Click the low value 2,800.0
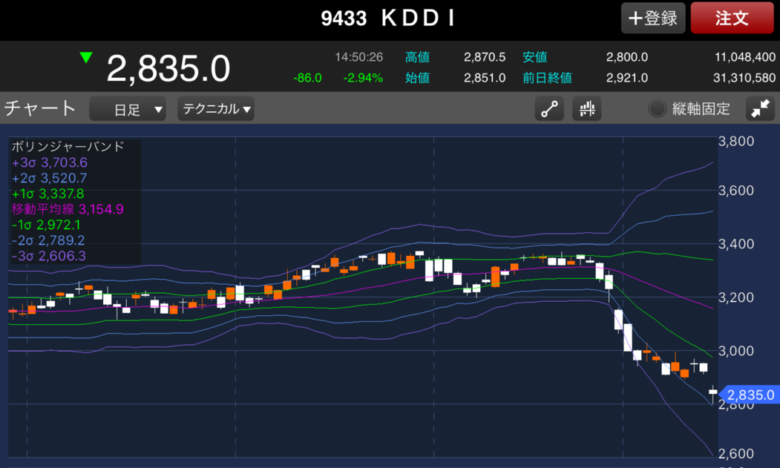780x468 pixels. 627,57
